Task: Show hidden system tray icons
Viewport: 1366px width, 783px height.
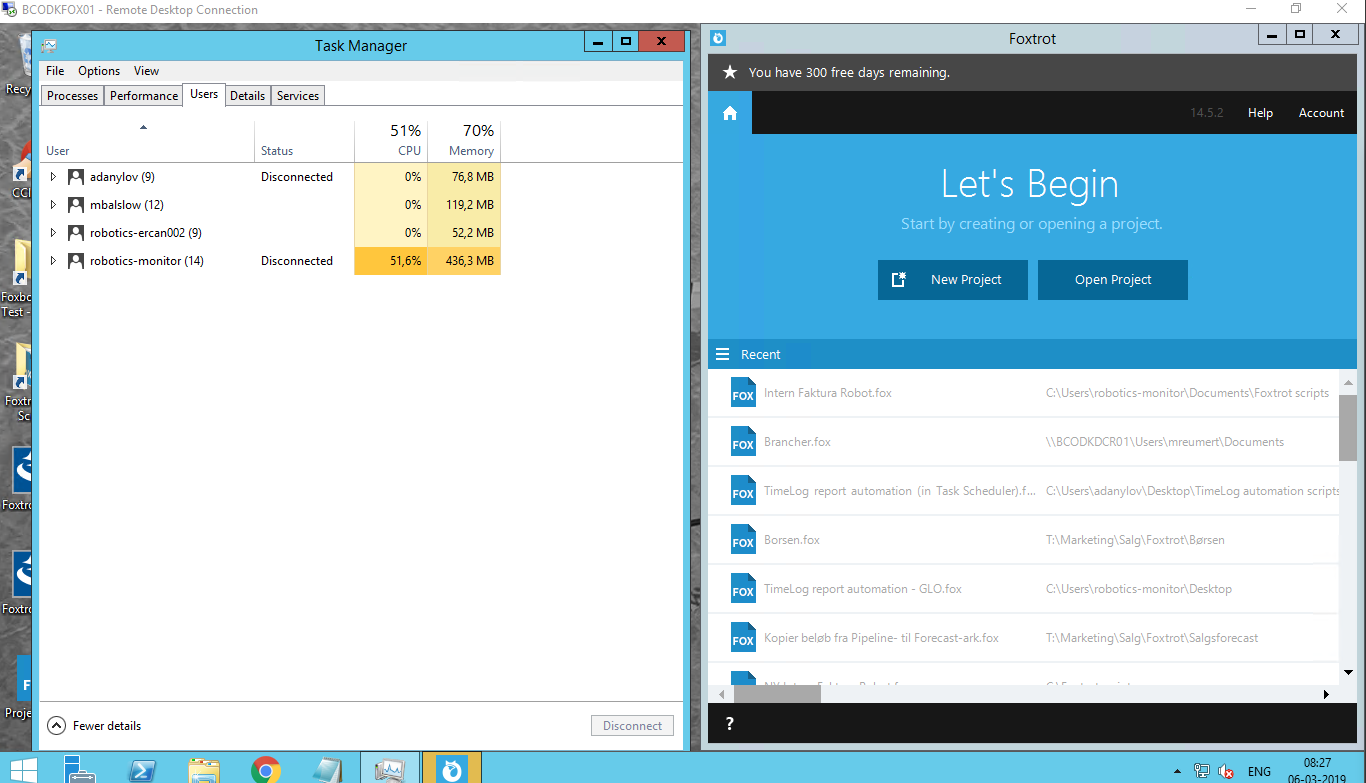Action: coord(1176,772)
